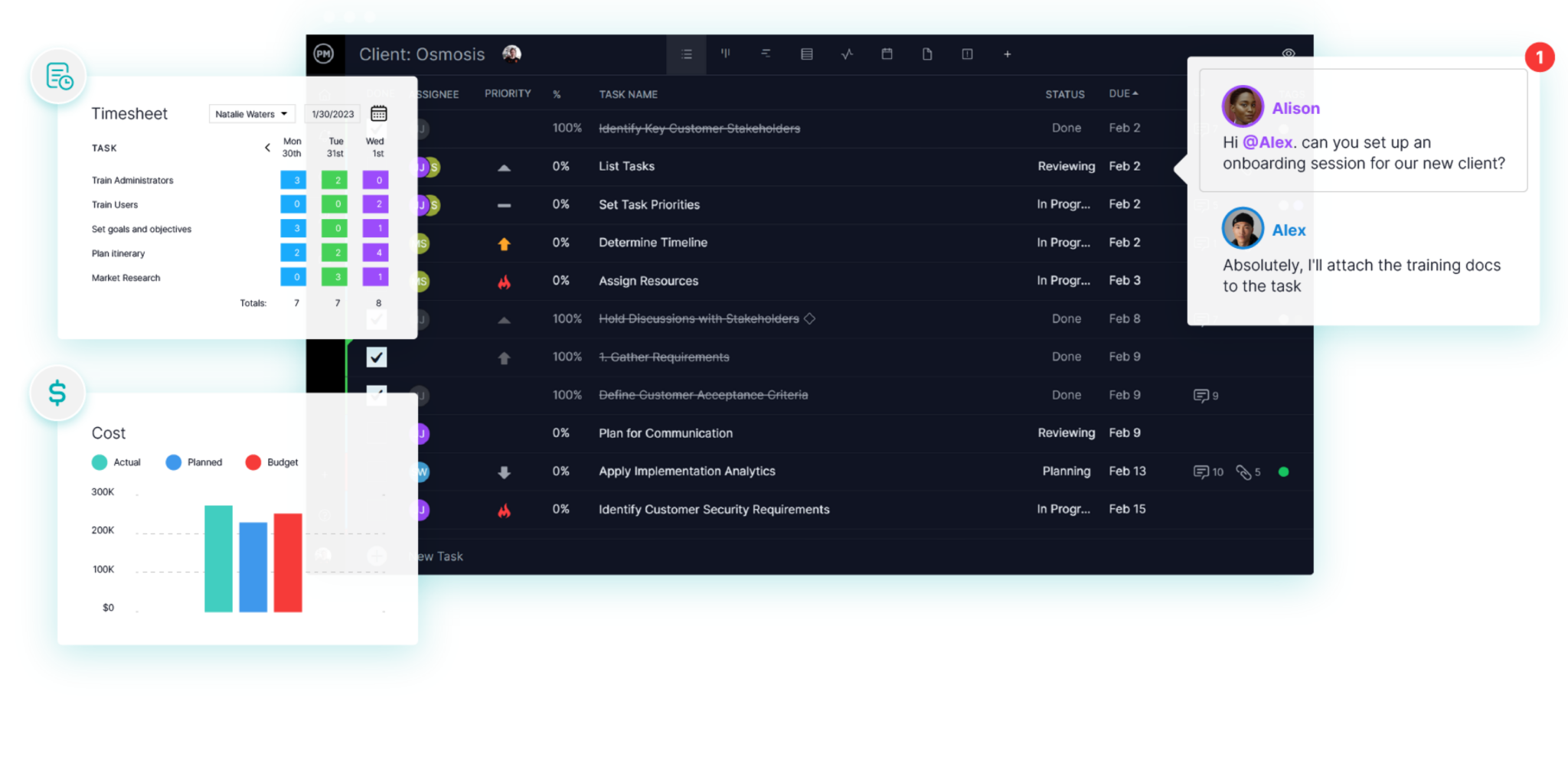Screen dimensions: 1568x783
Task: Uncheck the completed Gather Requirements task
Action: [x=375, y=357]
